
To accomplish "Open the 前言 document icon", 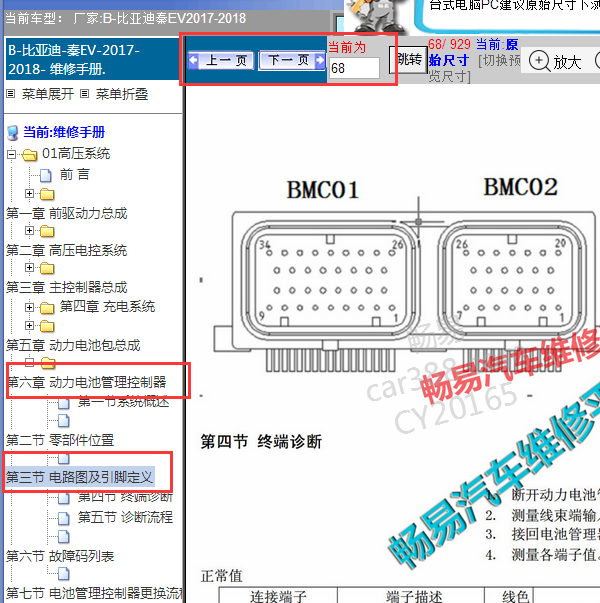I will pyautogui.click(x=46, y=175).
